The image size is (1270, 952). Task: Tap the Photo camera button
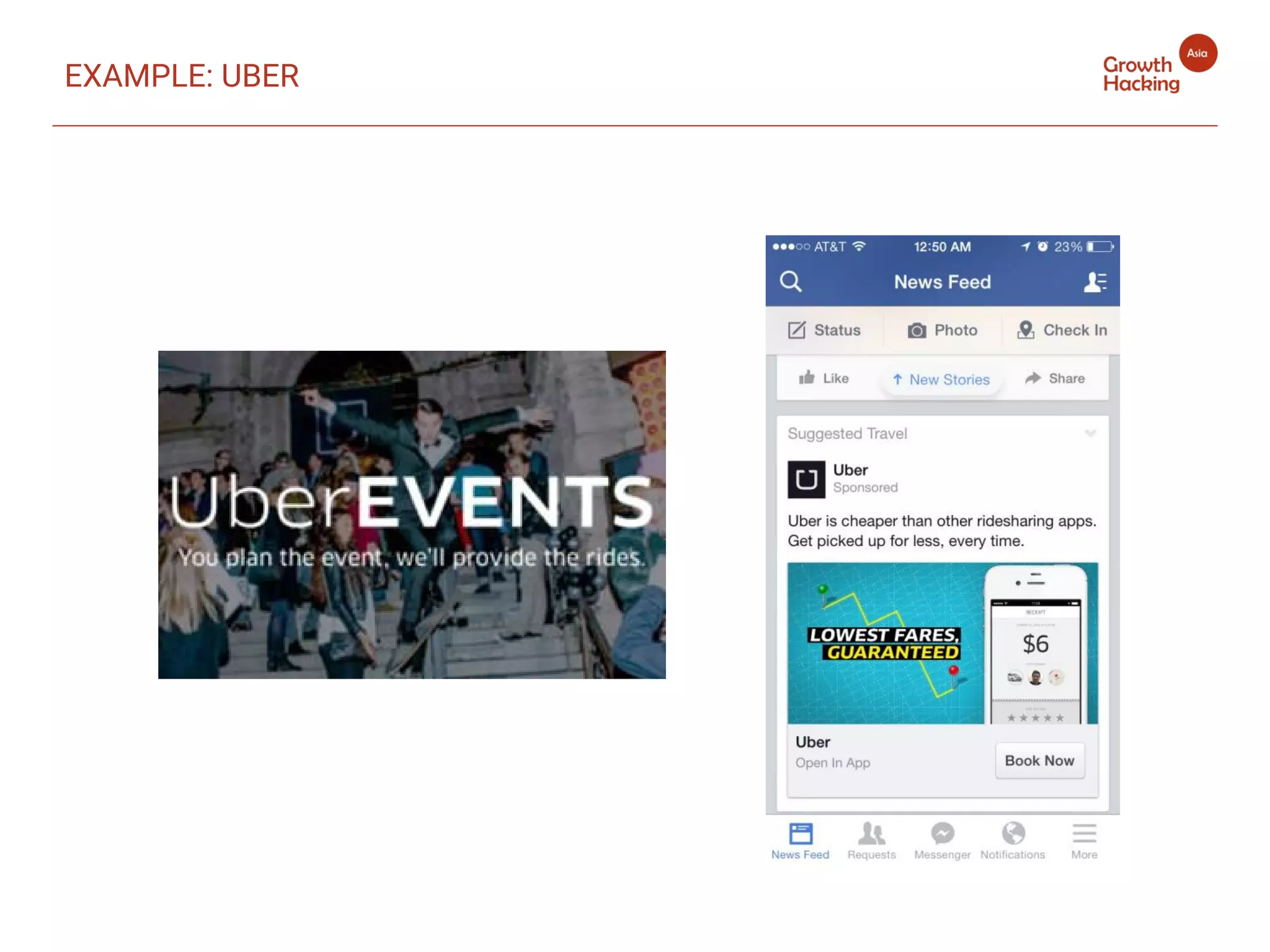(943, 330)
